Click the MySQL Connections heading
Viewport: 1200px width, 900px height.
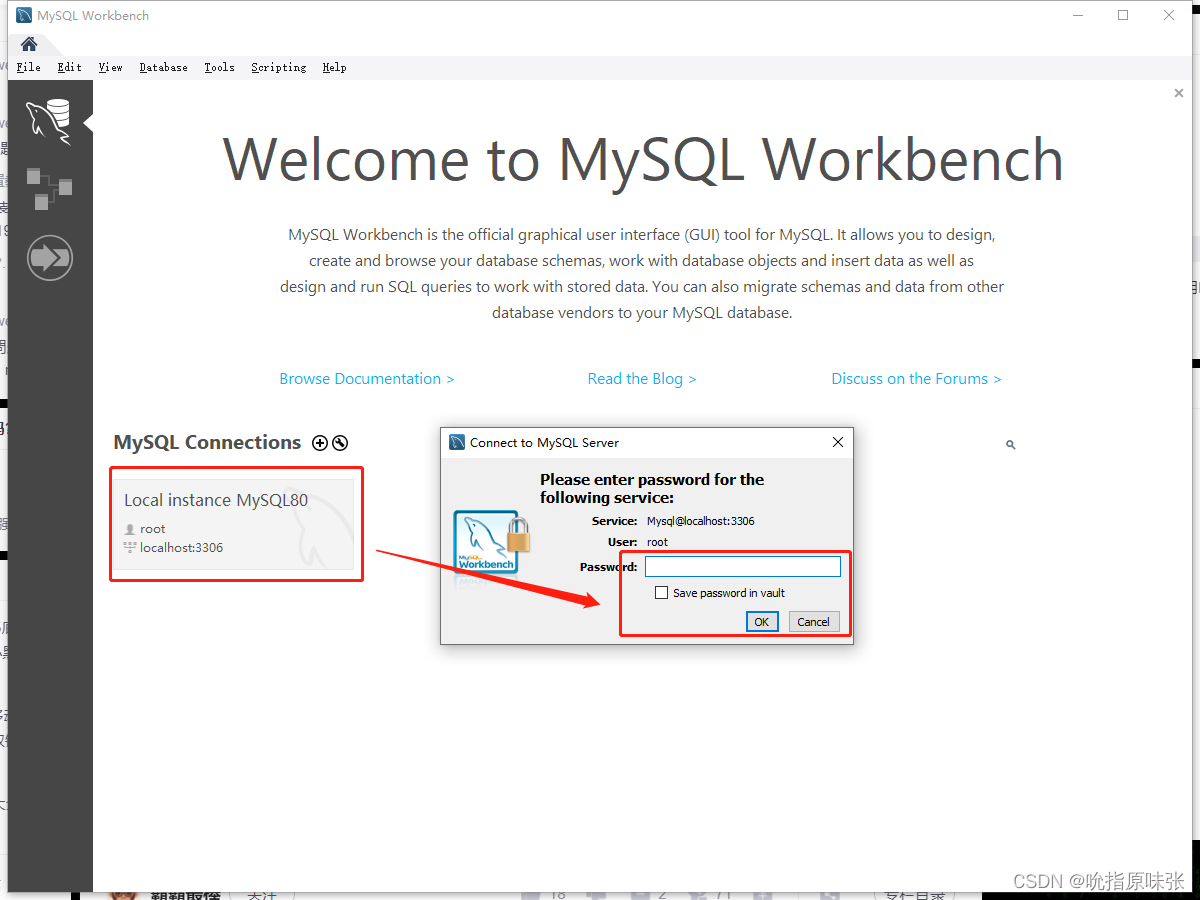[207, 443]
